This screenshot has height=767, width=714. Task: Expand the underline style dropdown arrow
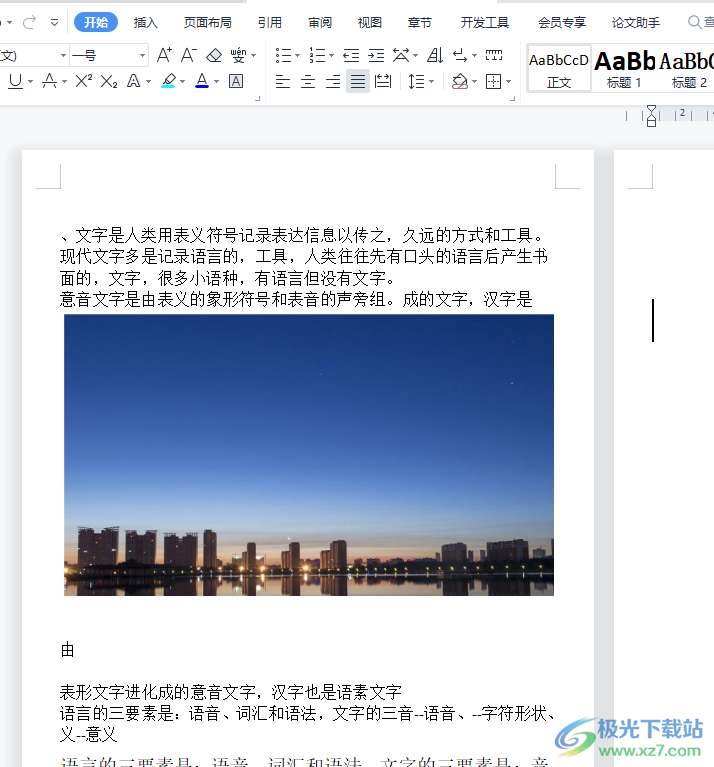[31, 82]
